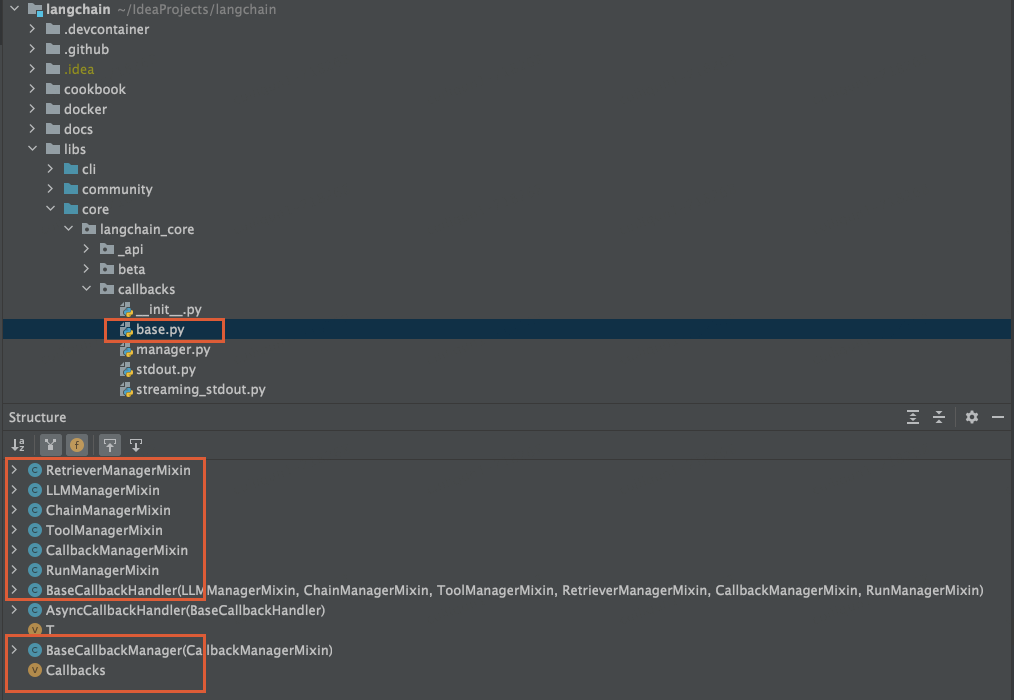Collapse the langchain_core package
The height and width of the screenshot is (700, 1014).
point(68,229)
